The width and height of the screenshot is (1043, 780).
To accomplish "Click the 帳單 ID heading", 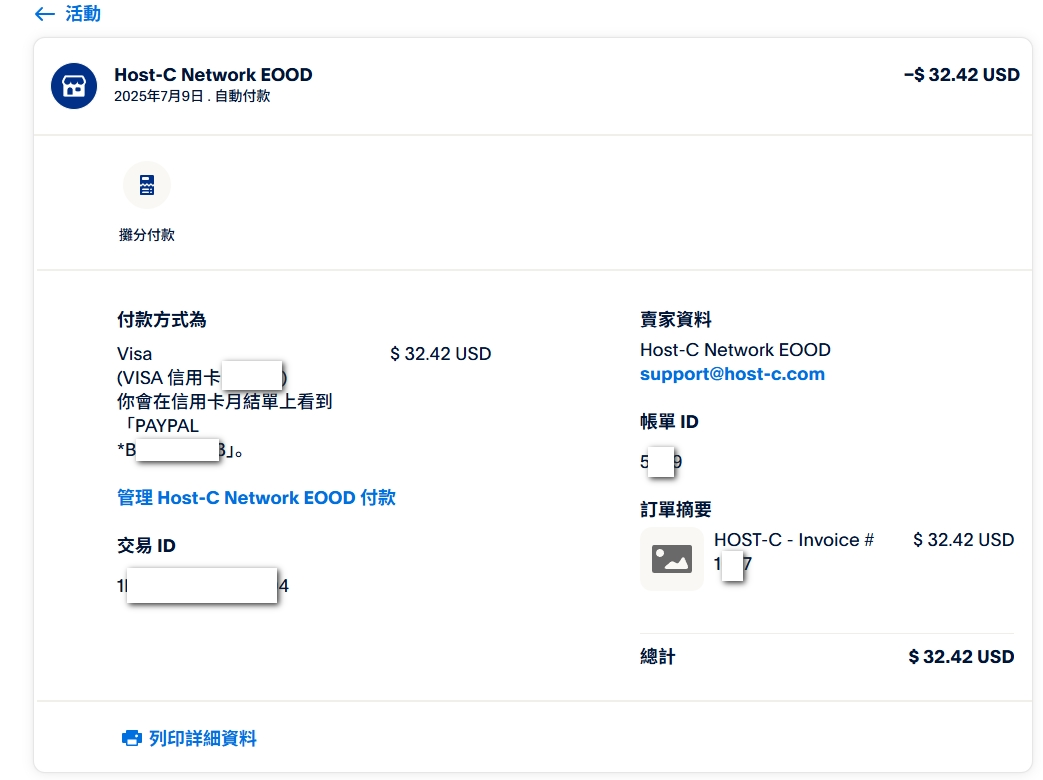I will point(669,422).
